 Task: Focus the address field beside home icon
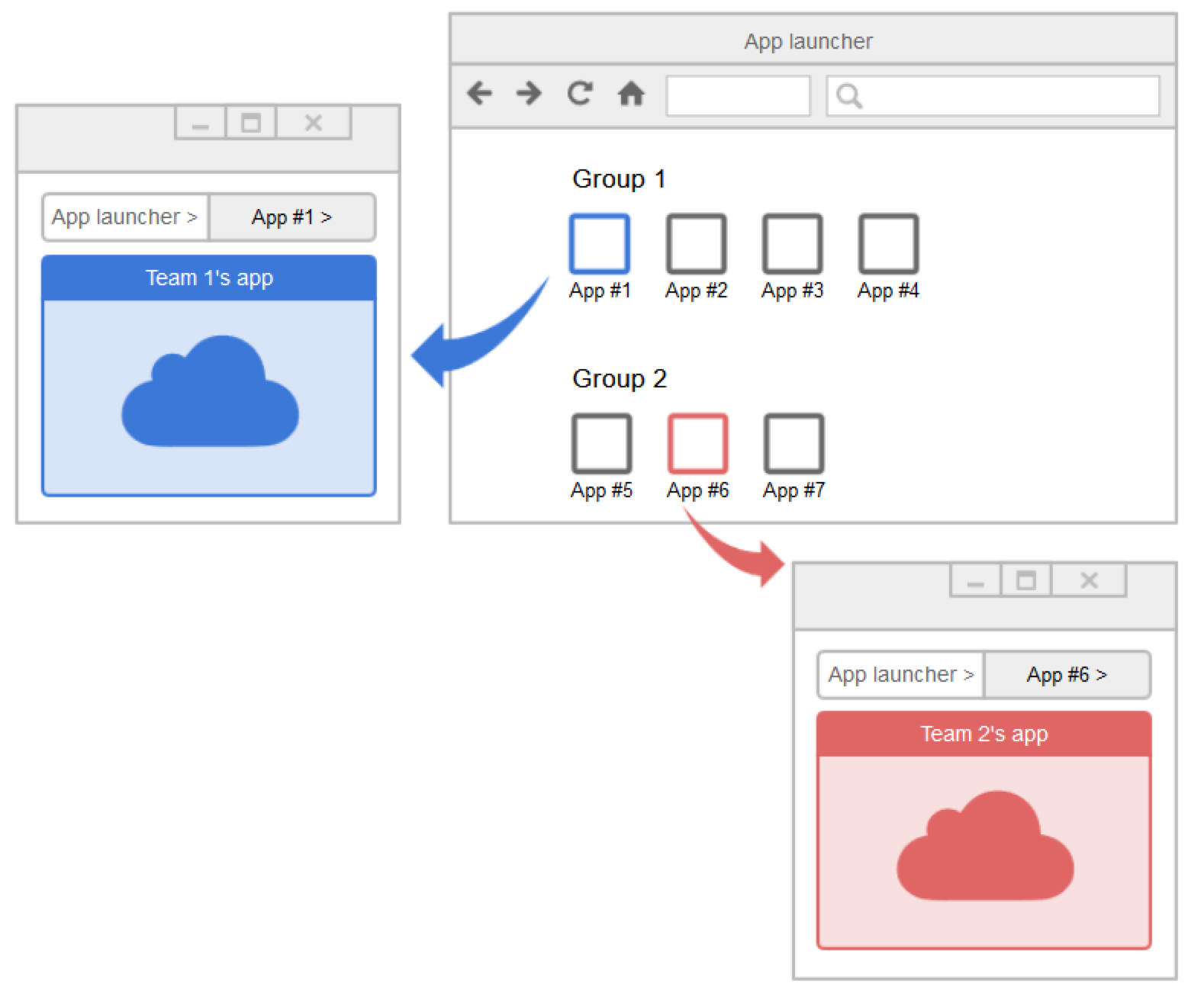[x=738, y=95]
